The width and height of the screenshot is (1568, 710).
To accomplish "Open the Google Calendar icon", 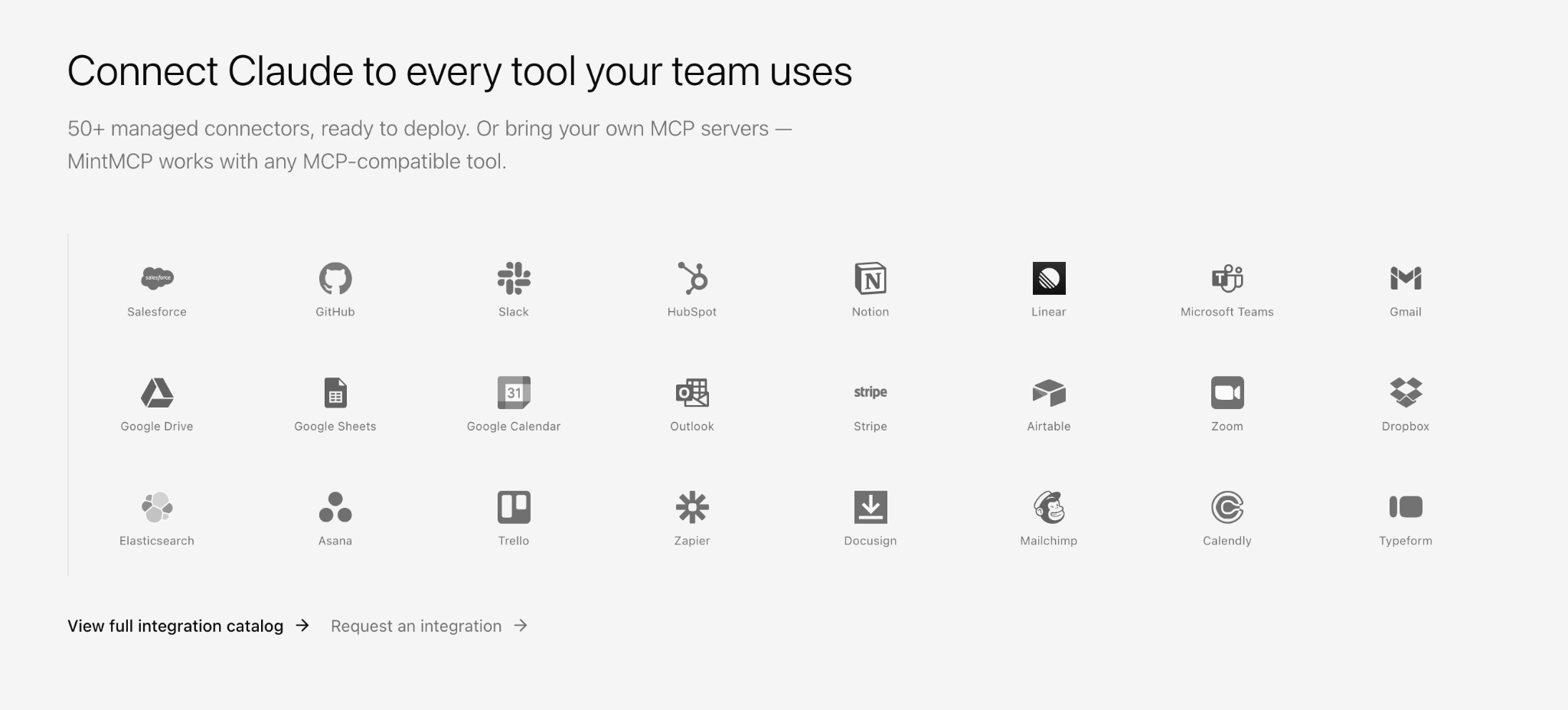I will pyautogui.click(x=514, y=392).
